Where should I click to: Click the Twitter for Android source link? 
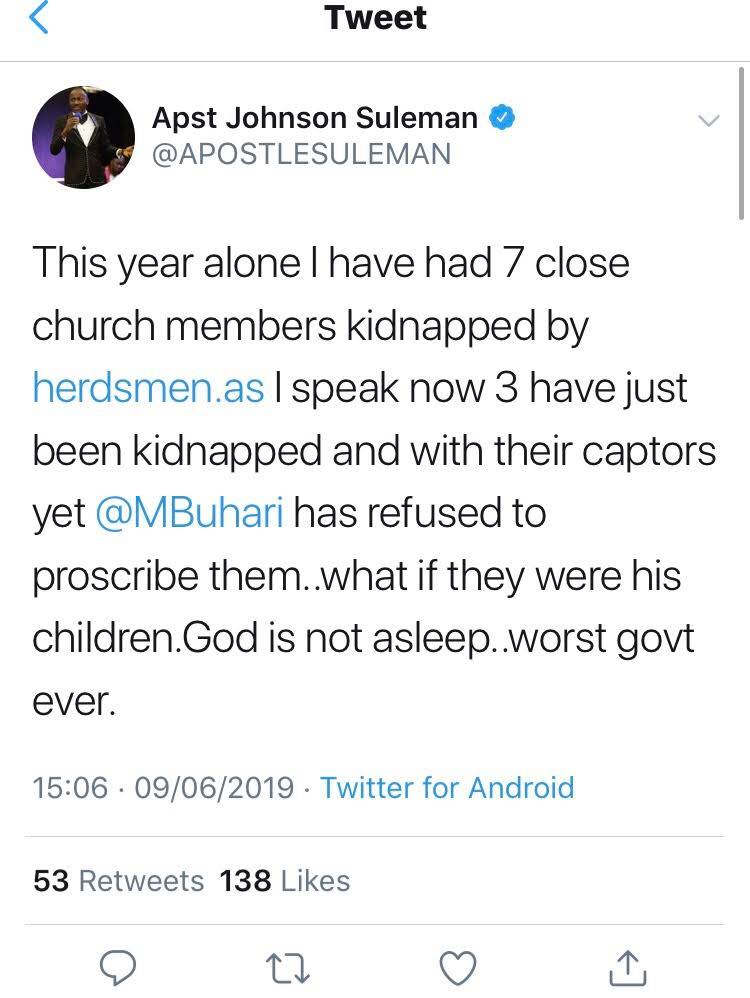tap(447, 787)
